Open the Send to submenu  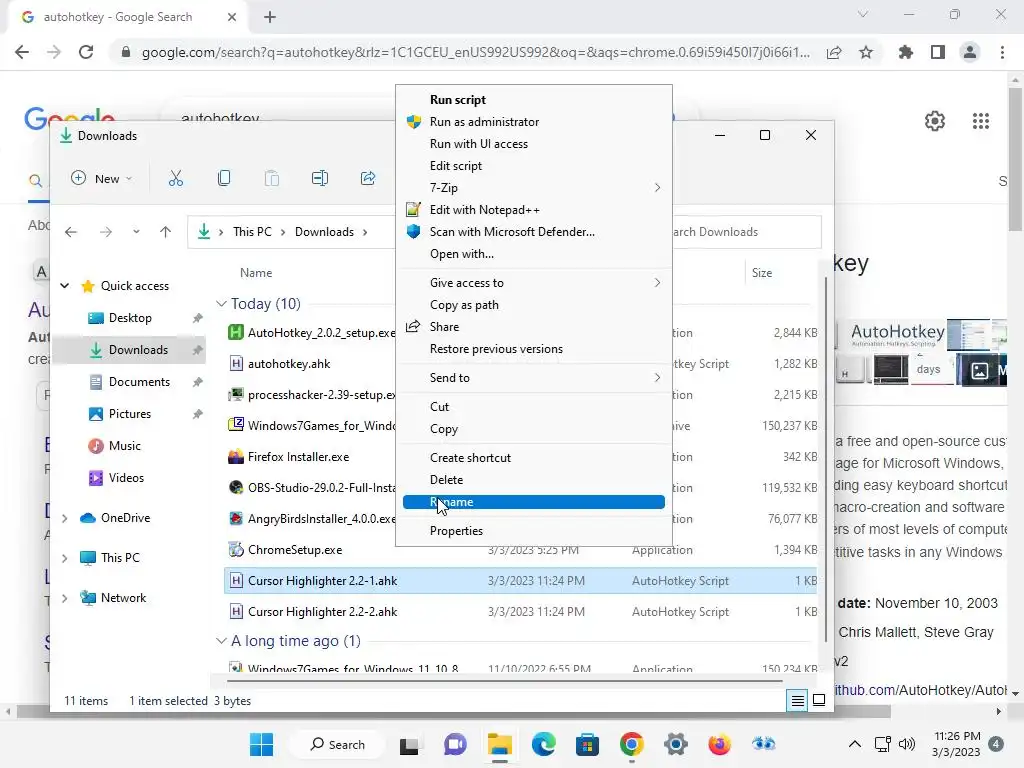point(534,378)
